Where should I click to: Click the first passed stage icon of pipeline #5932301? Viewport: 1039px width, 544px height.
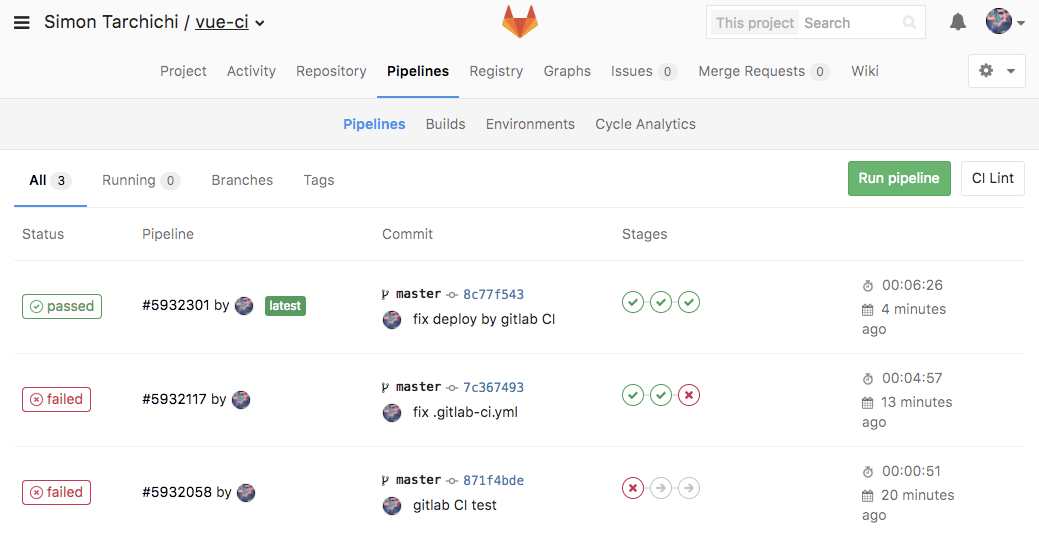632,302
